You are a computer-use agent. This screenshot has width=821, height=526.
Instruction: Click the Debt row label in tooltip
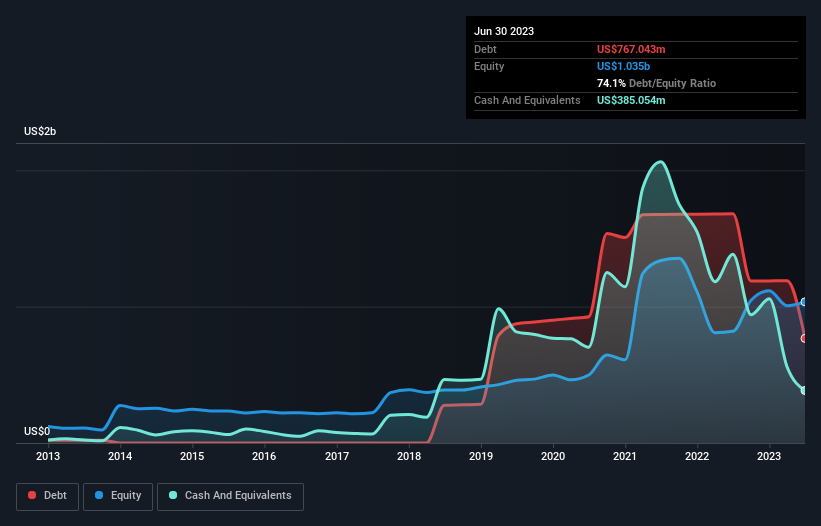(x=485, y=49)
